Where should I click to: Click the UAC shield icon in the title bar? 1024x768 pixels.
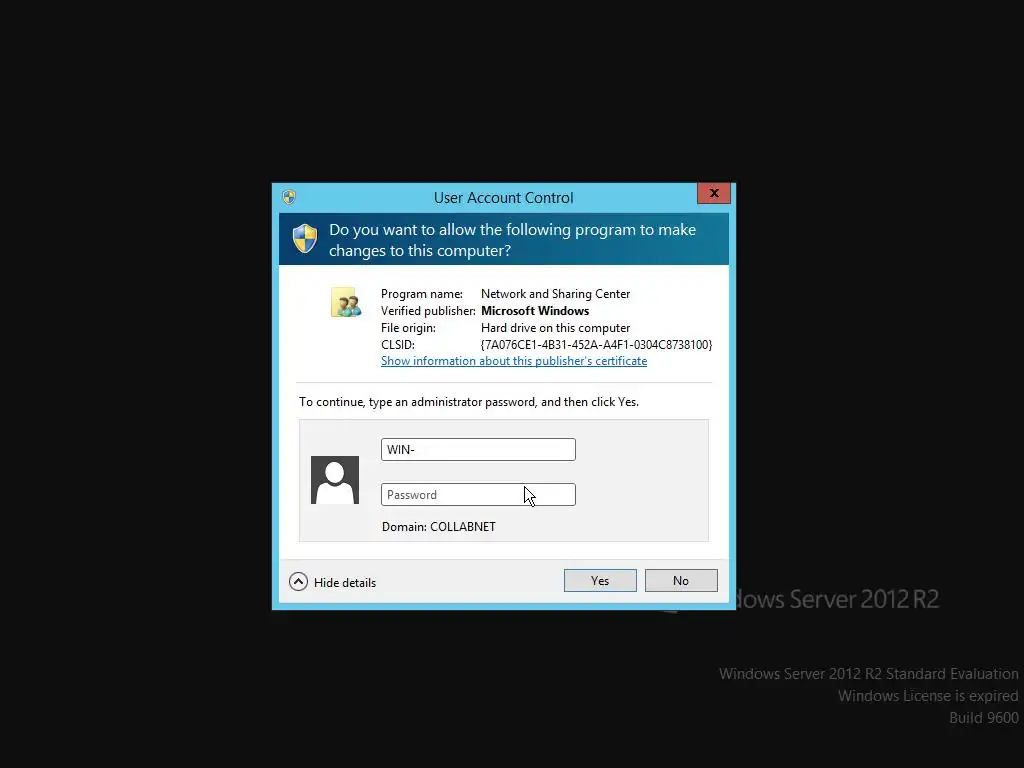(289, 197)
